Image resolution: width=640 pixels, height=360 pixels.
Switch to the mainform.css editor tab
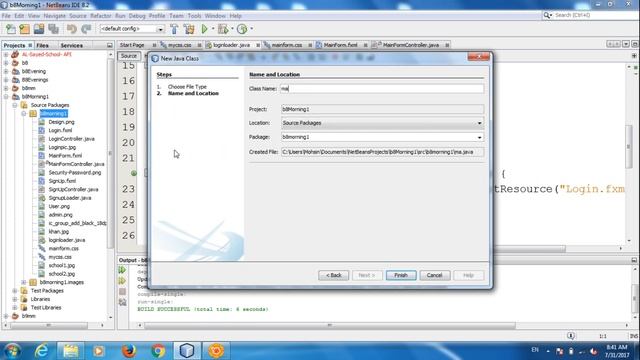pyautogui.click(x=287, y=45)
